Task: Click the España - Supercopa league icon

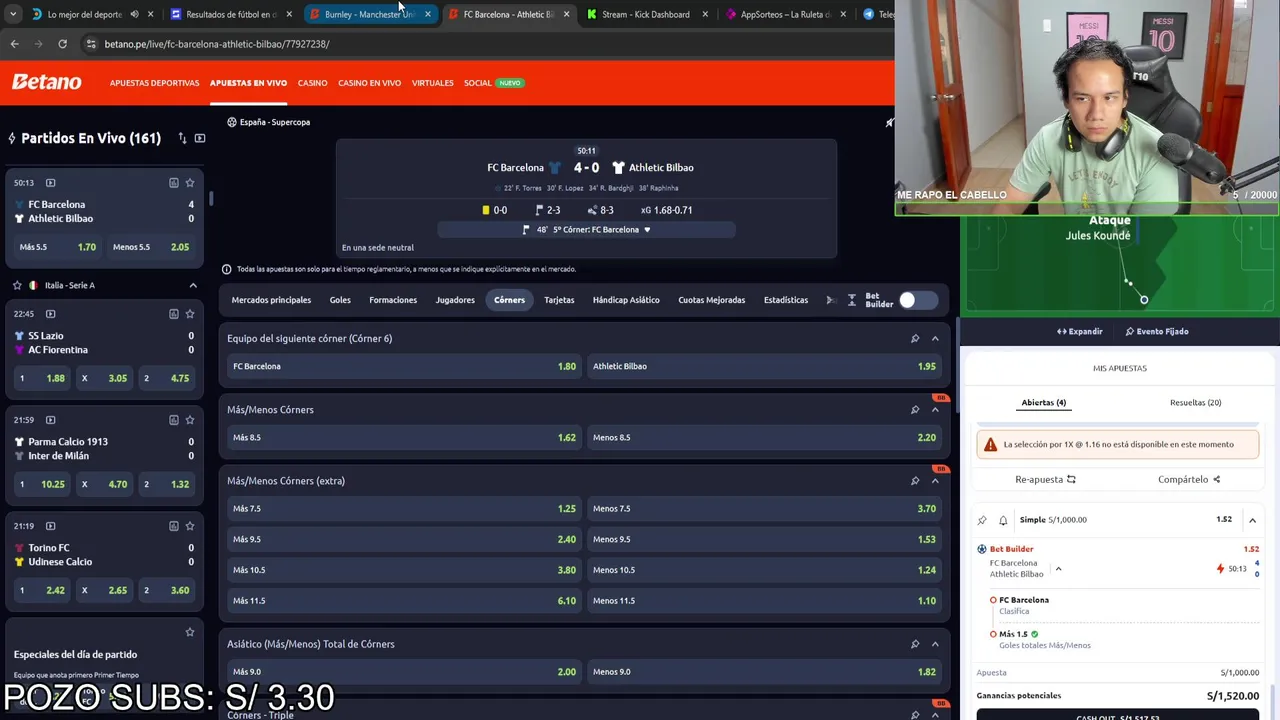Action: (x=231, y=122)
